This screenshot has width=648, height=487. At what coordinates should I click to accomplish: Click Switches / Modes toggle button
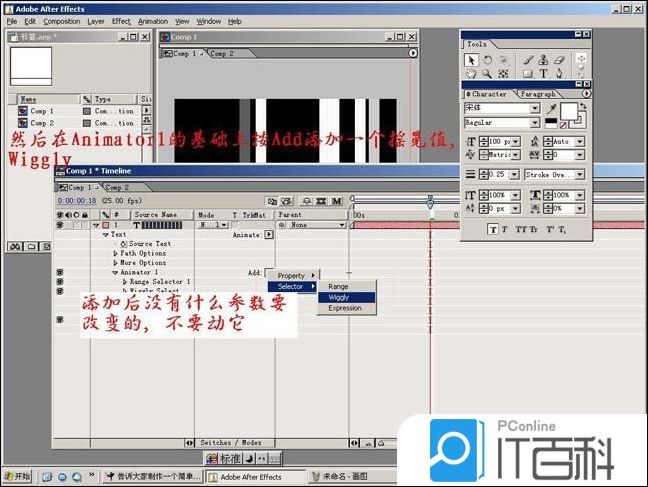click(x=231, y=443)
